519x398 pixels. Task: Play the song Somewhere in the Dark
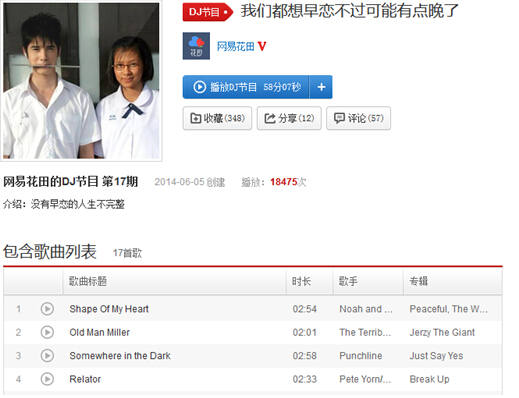[47, 355]
